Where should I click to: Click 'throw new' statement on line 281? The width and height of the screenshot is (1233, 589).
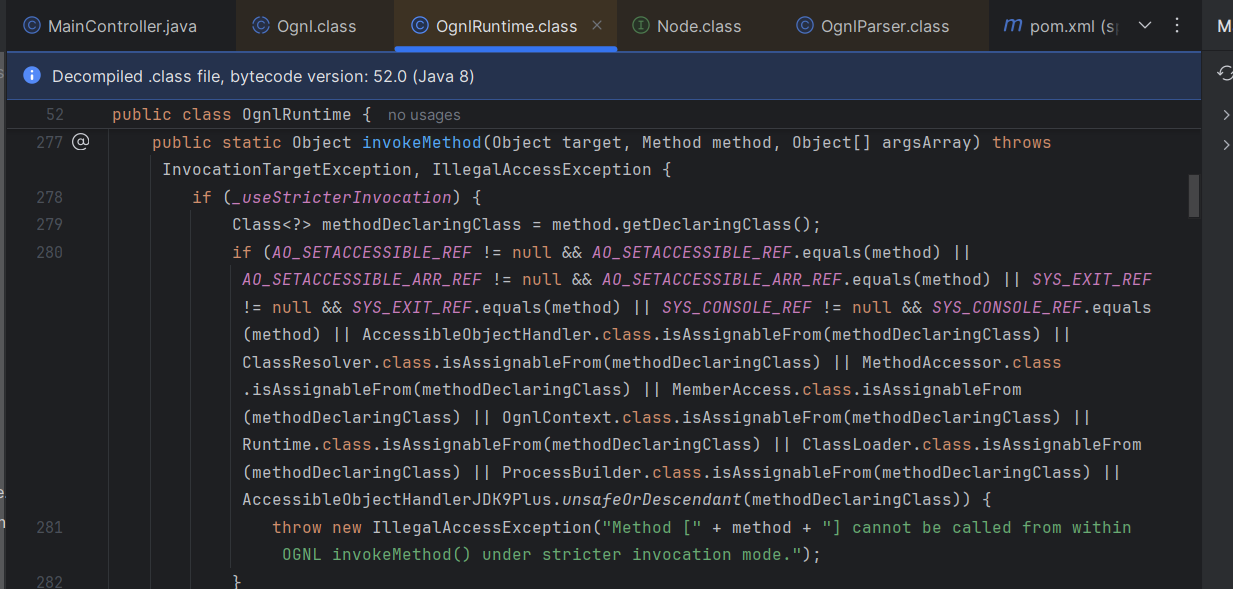coord(317,526)
